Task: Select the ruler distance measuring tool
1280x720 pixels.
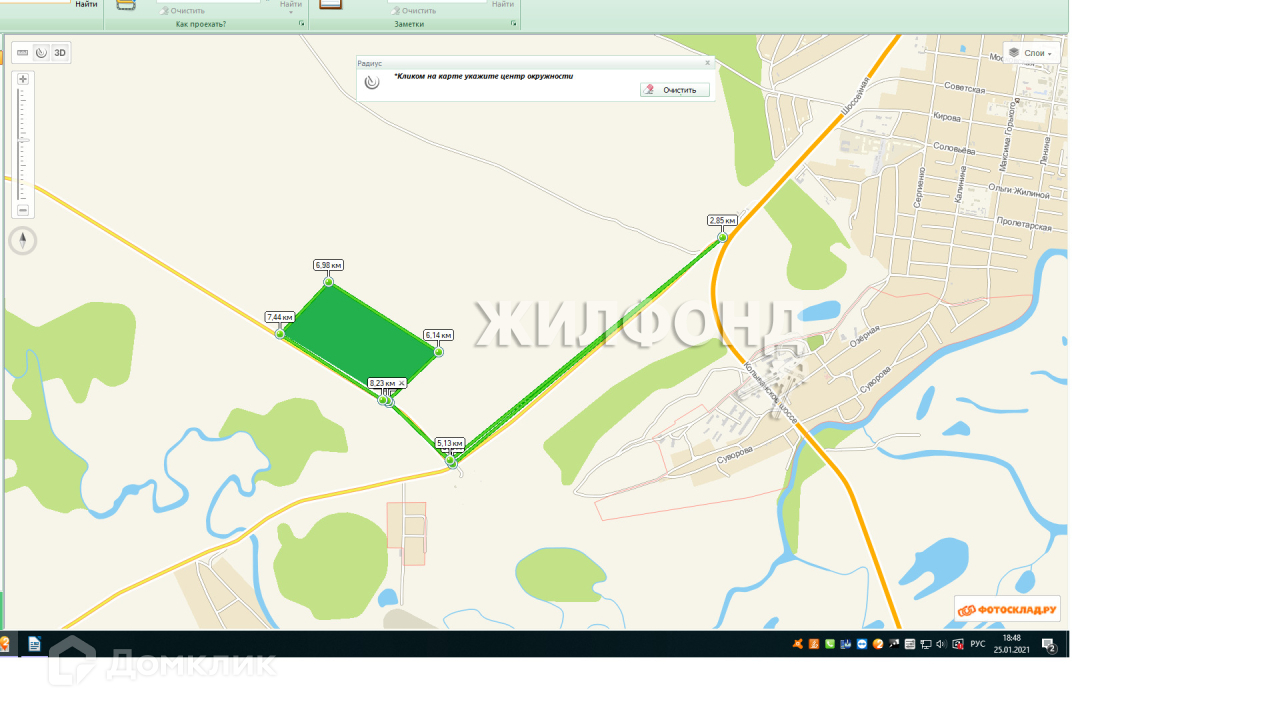Action: (23, 53)
